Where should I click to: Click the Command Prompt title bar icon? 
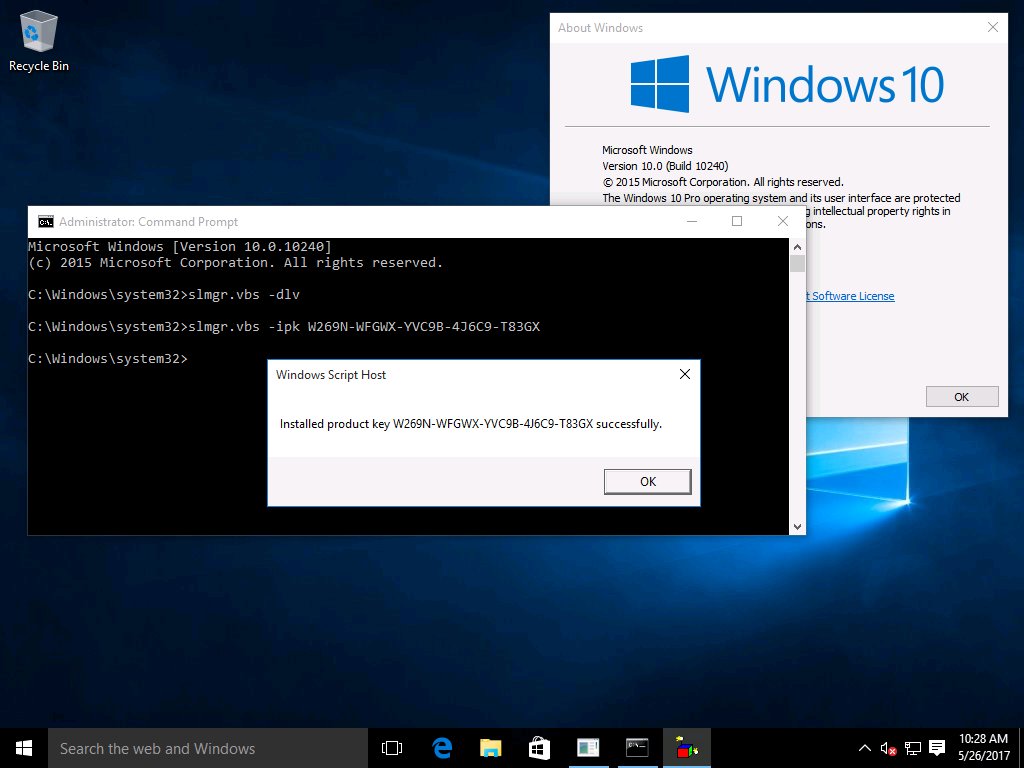click(45, 222)
